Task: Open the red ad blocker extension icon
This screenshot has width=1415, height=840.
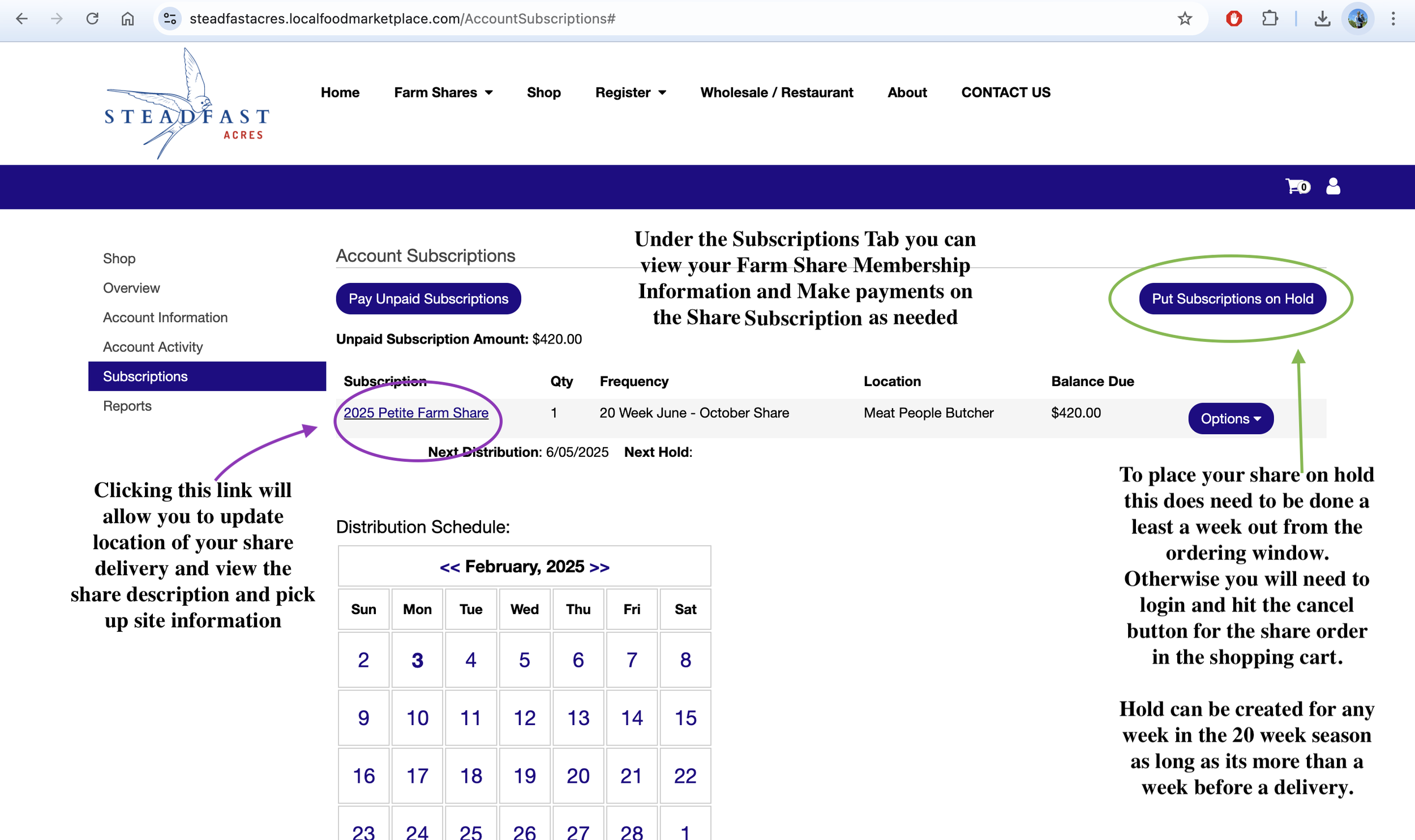Action: (1234, 19)
